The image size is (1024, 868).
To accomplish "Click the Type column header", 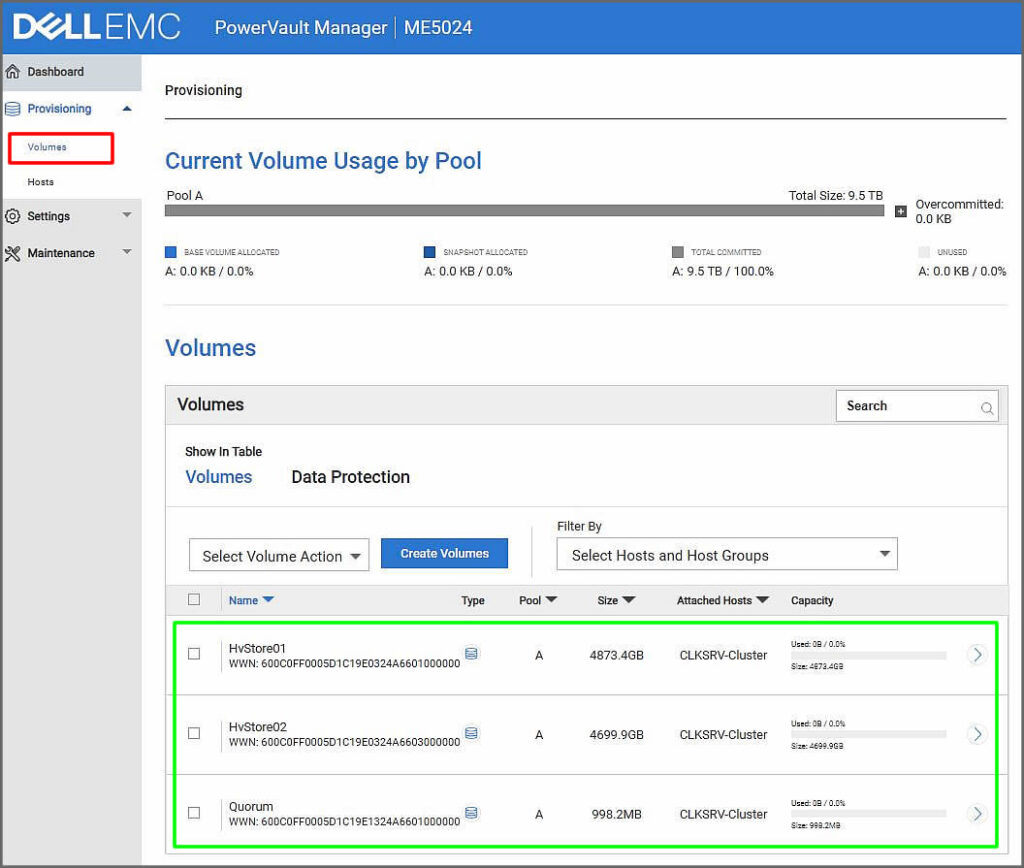I will pyautogui.click(x=473, y=600).
